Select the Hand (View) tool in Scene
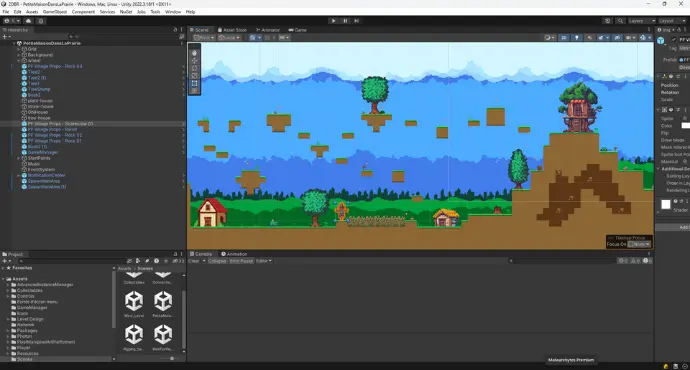The width and height of the screenshot is (690, 370). [195, 53]
